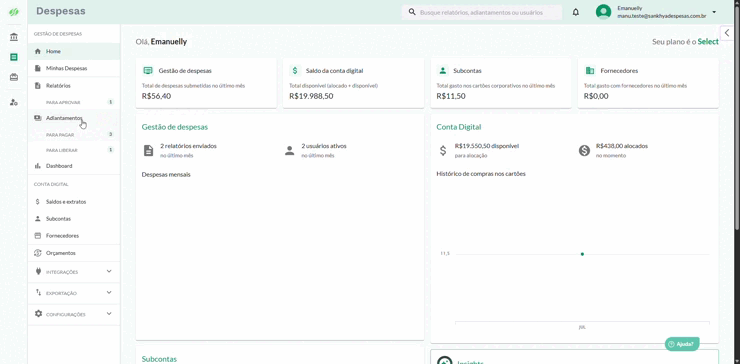Click the '2 relatórios enviados' text
The image size is (740, 364).
point(188,146)
